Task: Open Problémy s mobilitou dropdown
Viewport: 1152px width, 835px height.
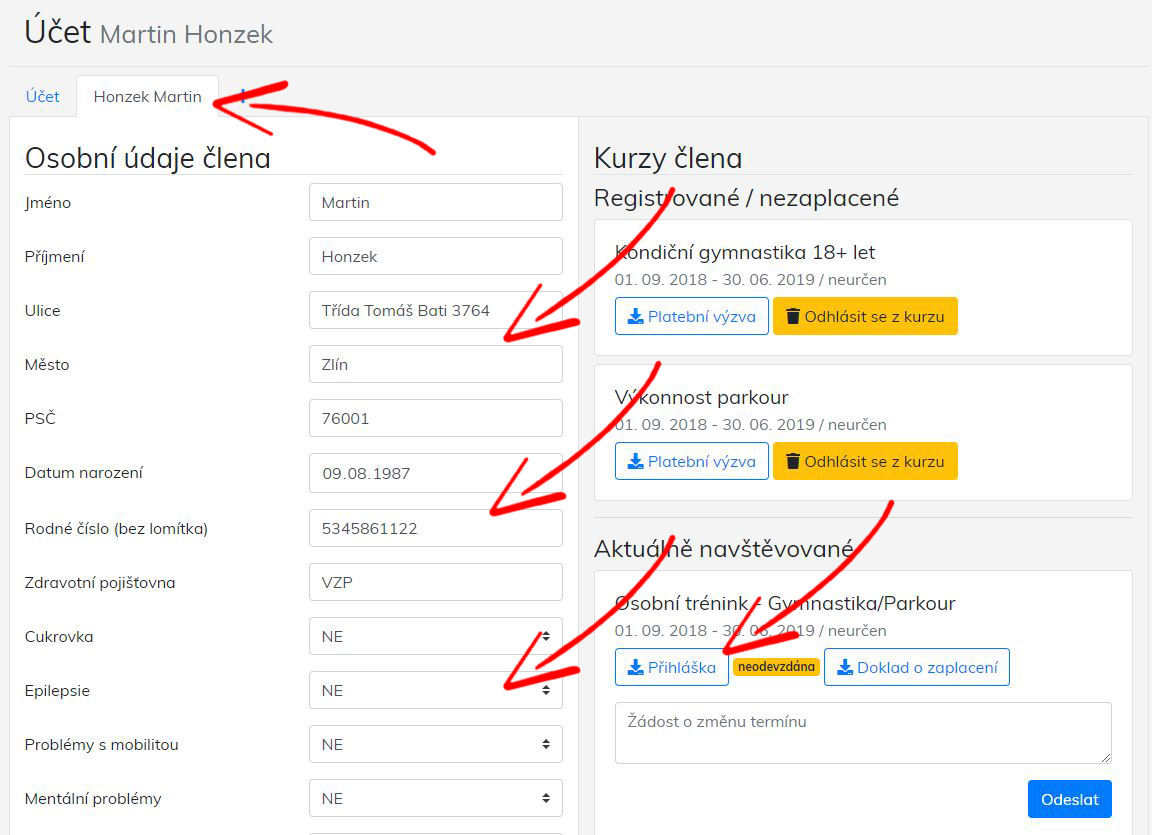Action: [435, 745]
